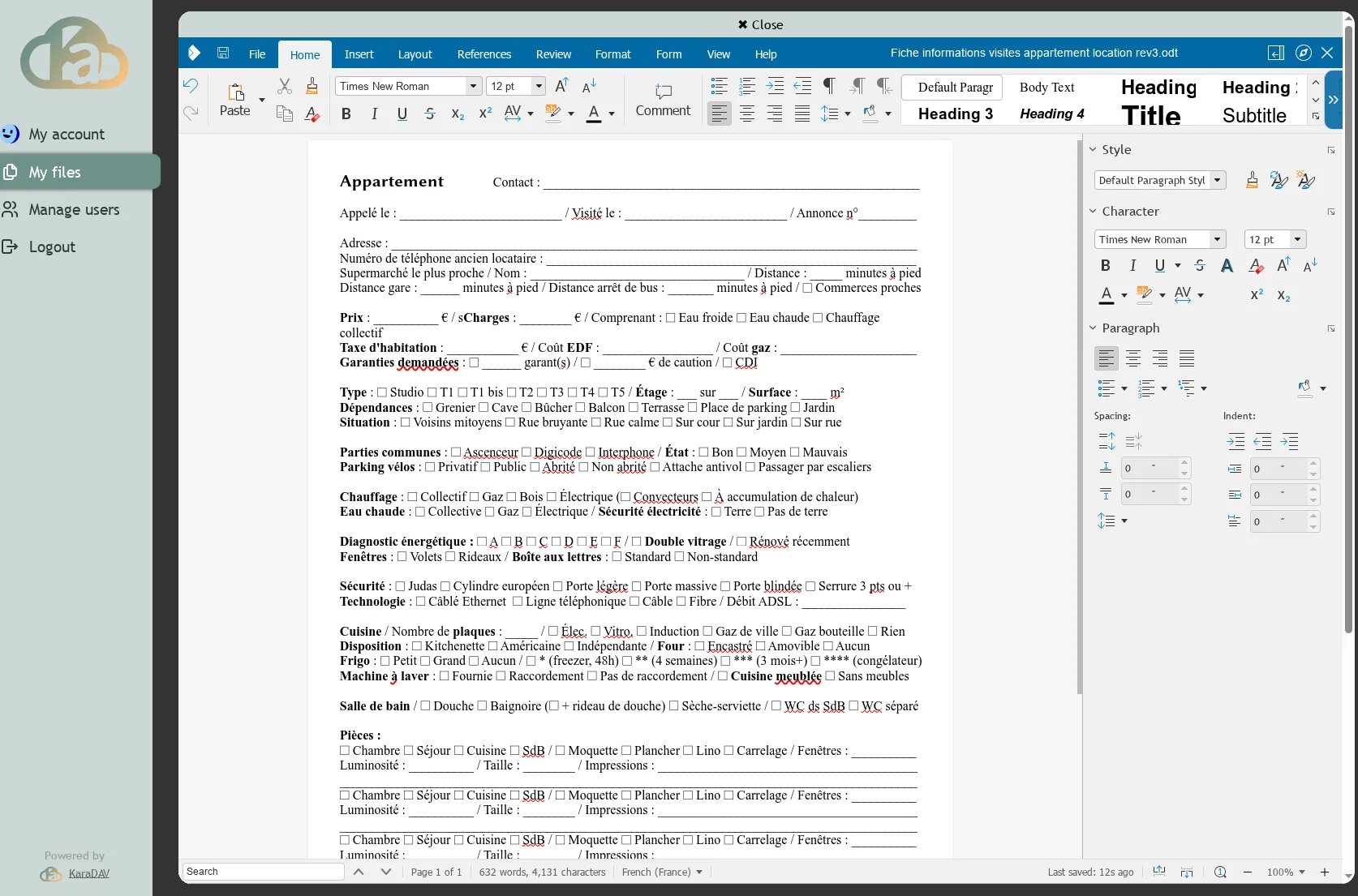This screenshot has width=1358, height=896.
Task: Toggle formatting marks with the pilcrow icon
Action: click(829, 85)
